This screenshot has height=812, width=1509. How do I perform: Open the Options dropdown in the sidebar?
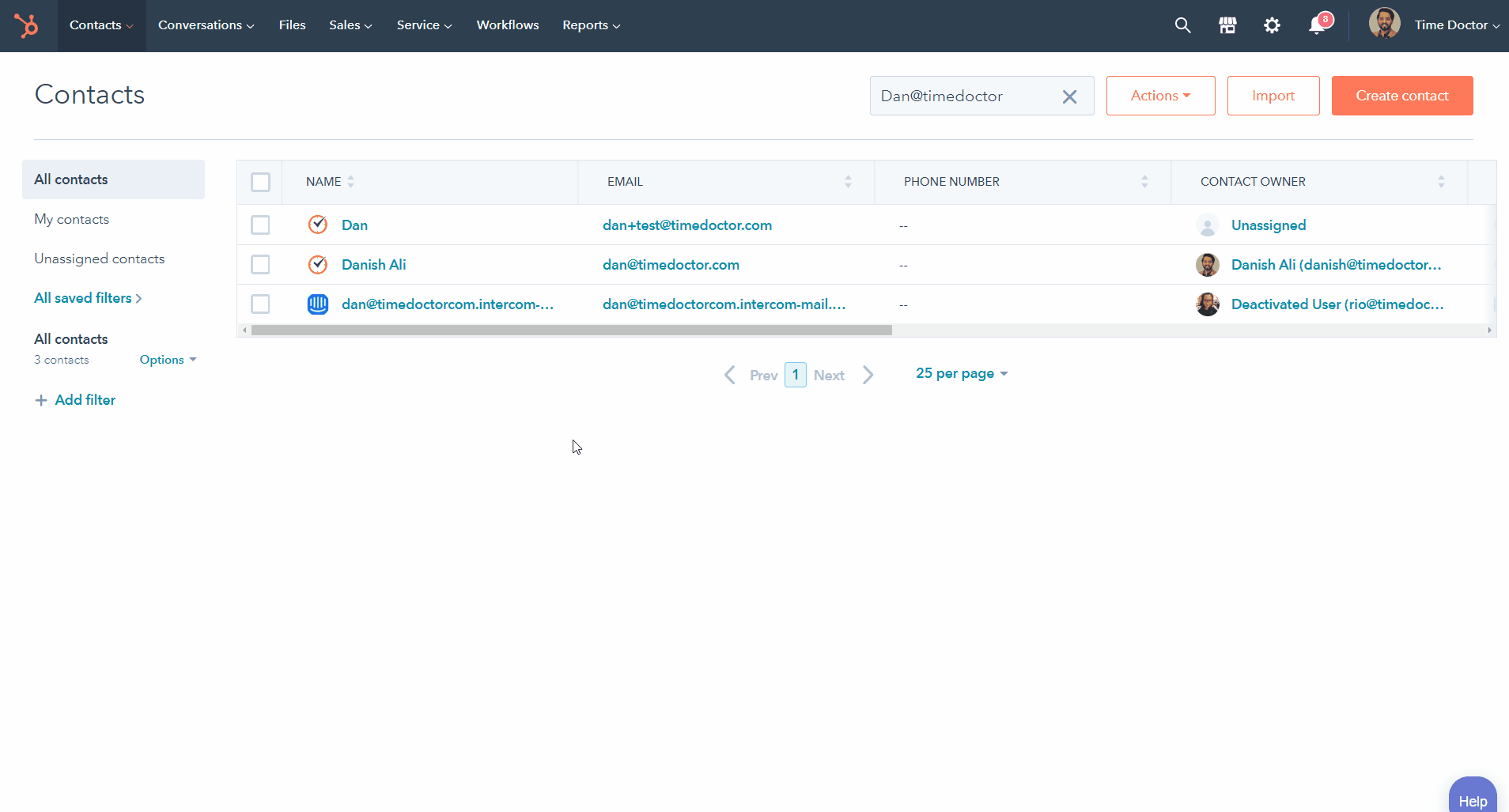[168, 360]
